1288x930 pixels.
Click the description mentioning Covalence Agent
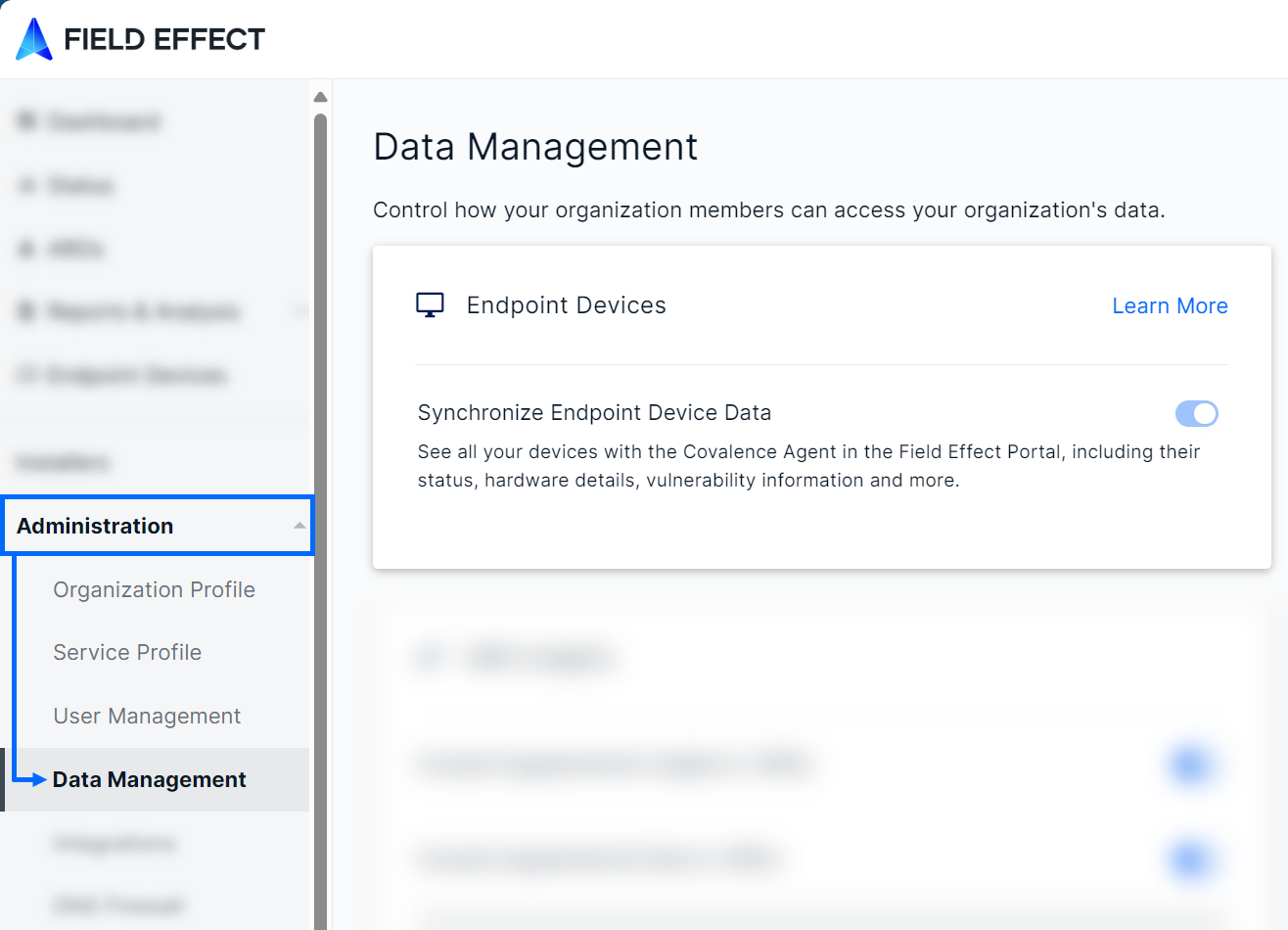click(808, 466)
